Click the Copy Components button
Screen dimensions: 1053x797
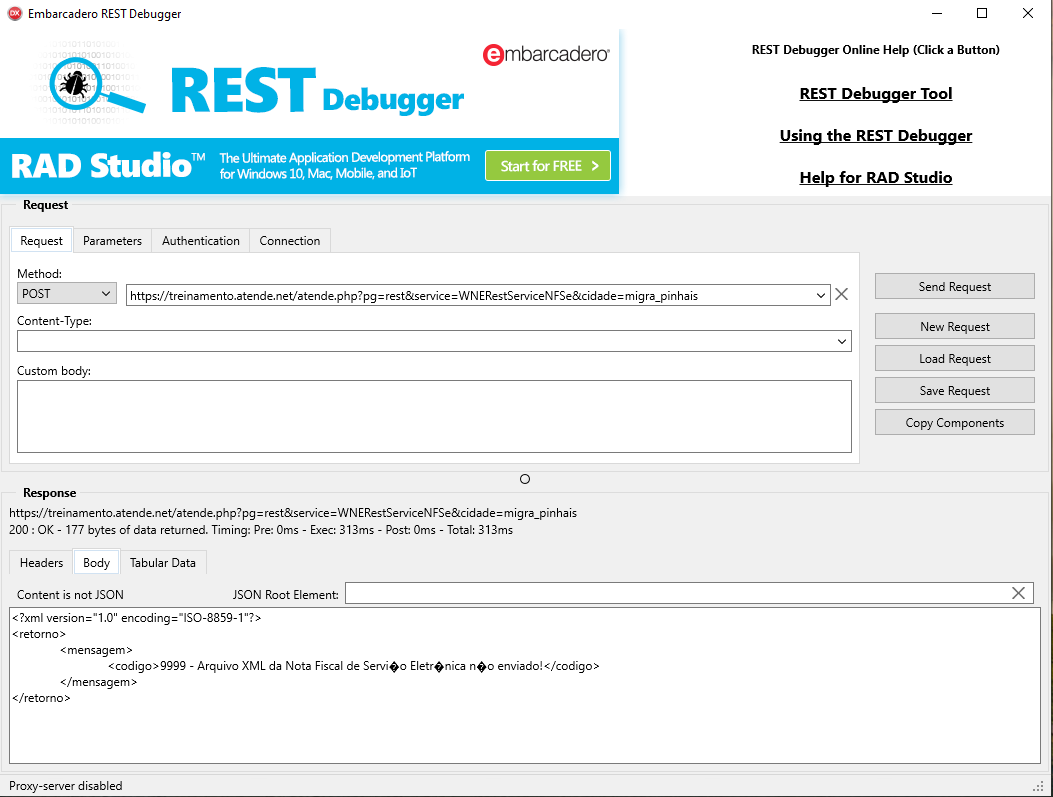pos(954,422)
